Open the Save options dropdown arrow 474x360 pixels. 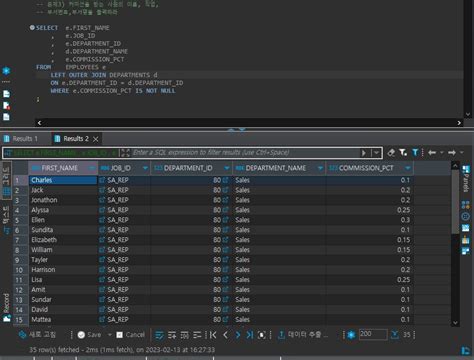coord(109,335)
